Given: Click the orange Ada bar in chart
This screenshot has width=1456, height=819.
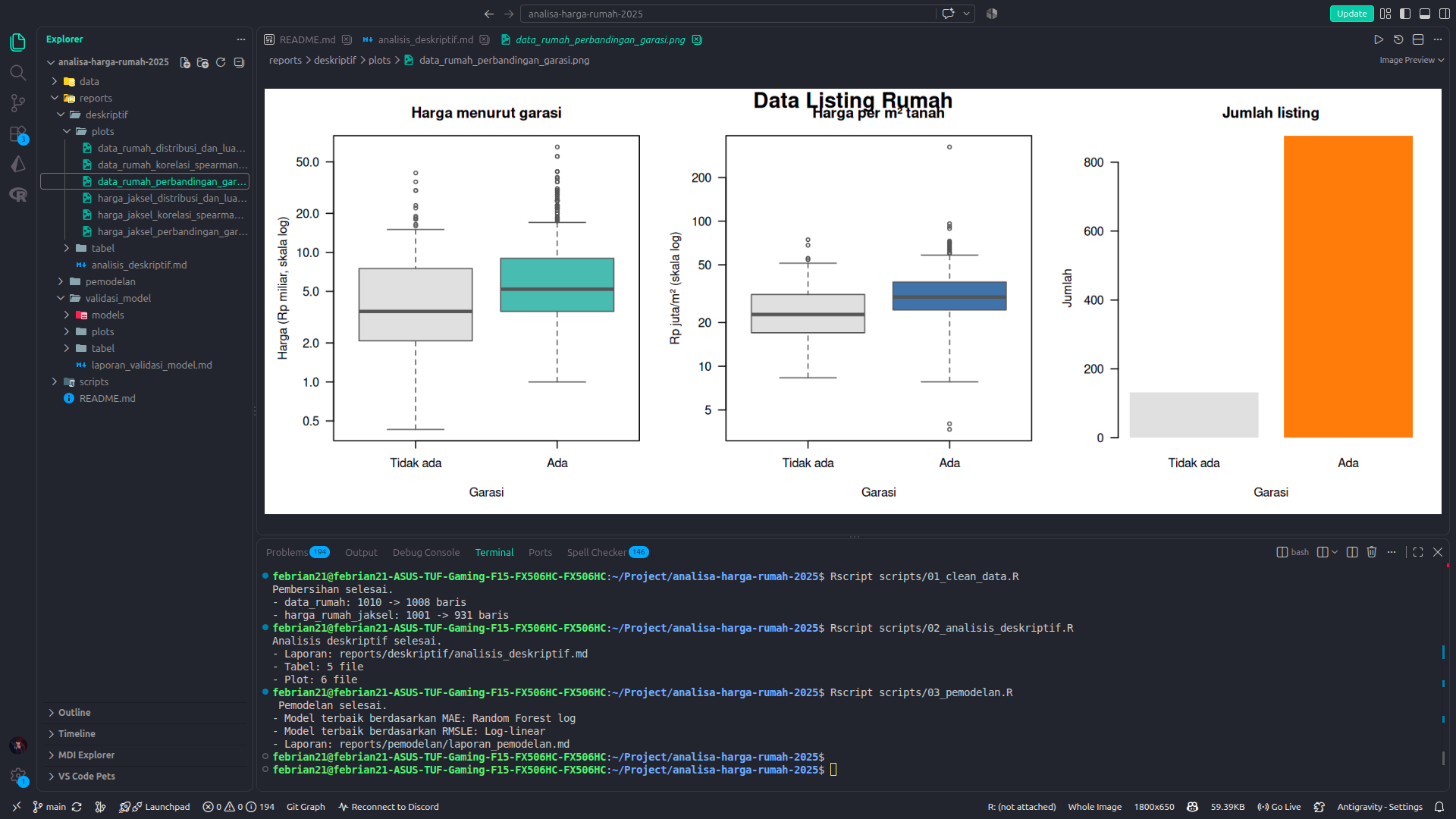Looking at the screenshot, I should [1348, 287].
